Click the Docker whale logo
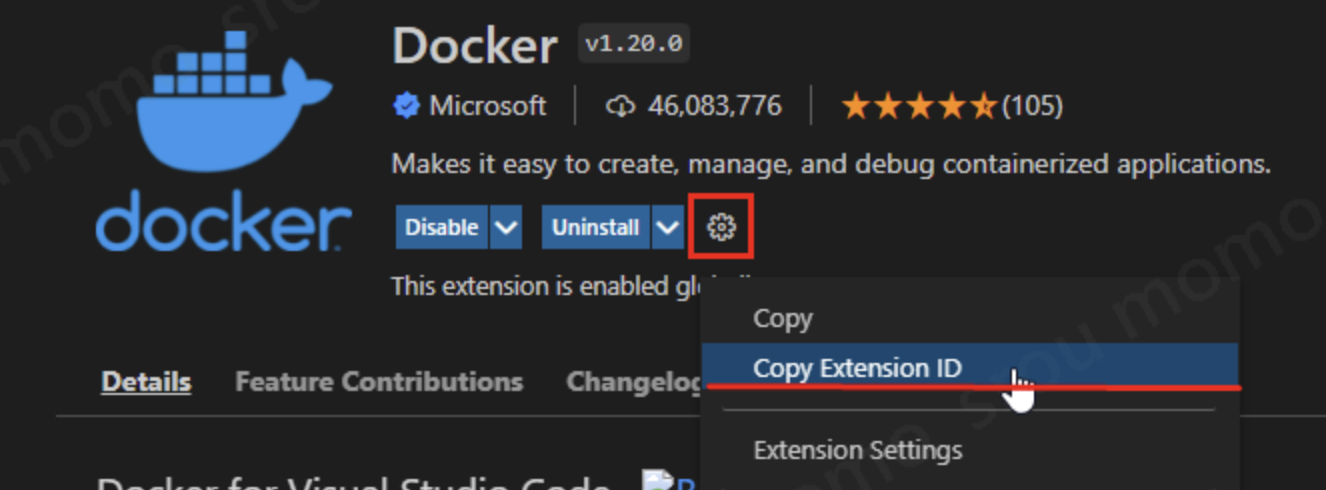Image resolution: width=1326 pixels, height=490 pixels. [226, 143]
